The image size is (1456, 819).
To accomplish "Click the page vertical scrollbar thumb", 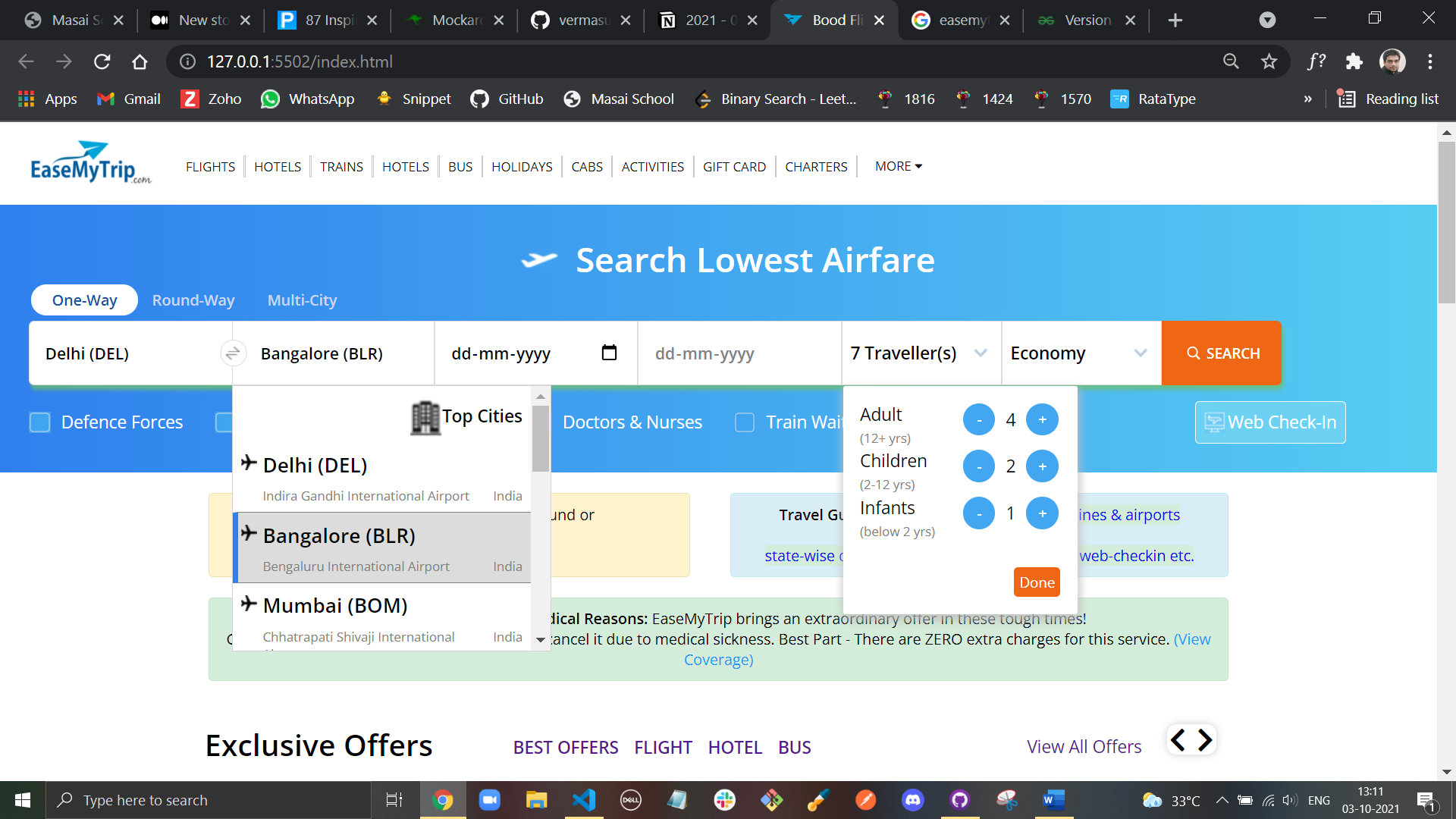I will click(1446, 222).
